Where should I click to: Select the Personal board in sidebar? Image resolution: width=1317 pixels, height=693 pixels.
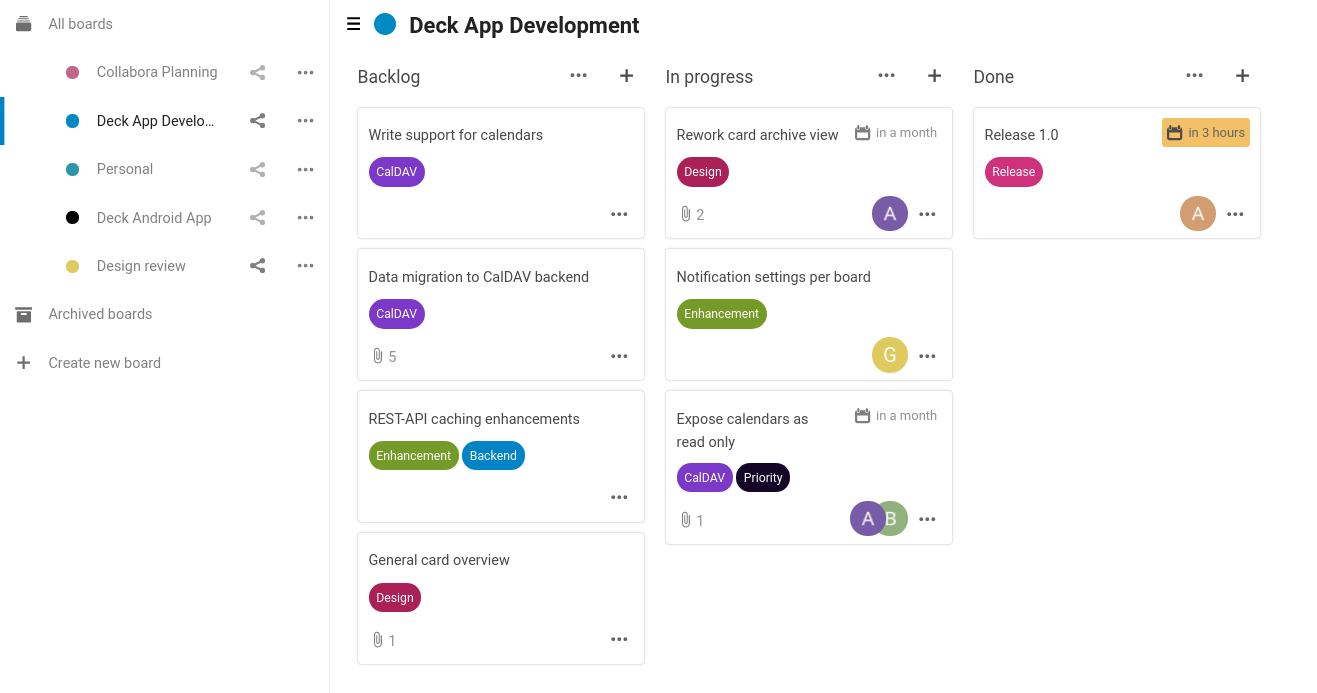[125, 169]
